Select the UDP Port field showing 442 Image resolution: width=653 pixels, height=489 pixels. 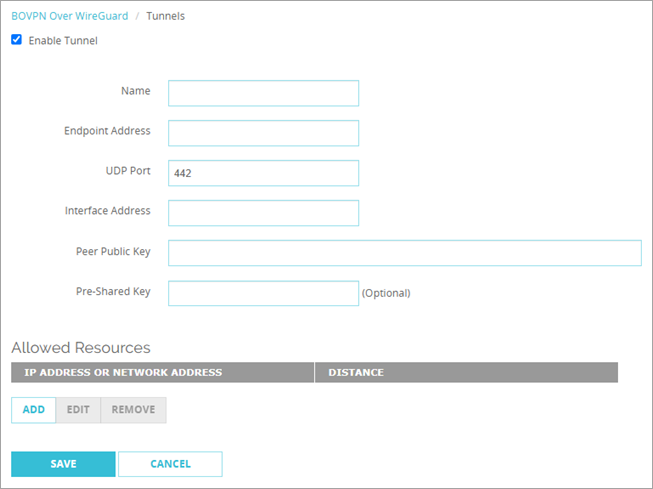(x=263, y=173)
